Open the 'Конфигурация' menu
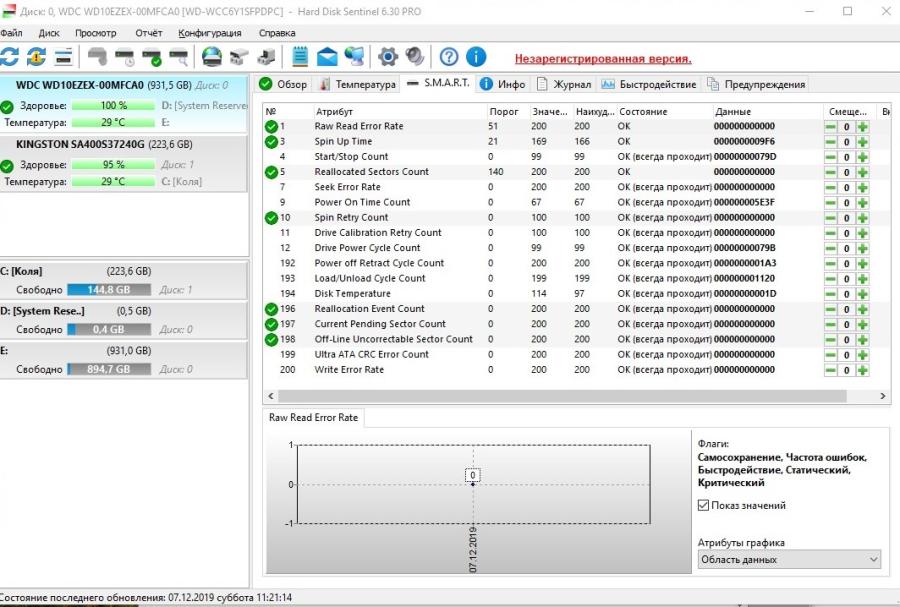The image size is (900, 607). tap(209, 33)
